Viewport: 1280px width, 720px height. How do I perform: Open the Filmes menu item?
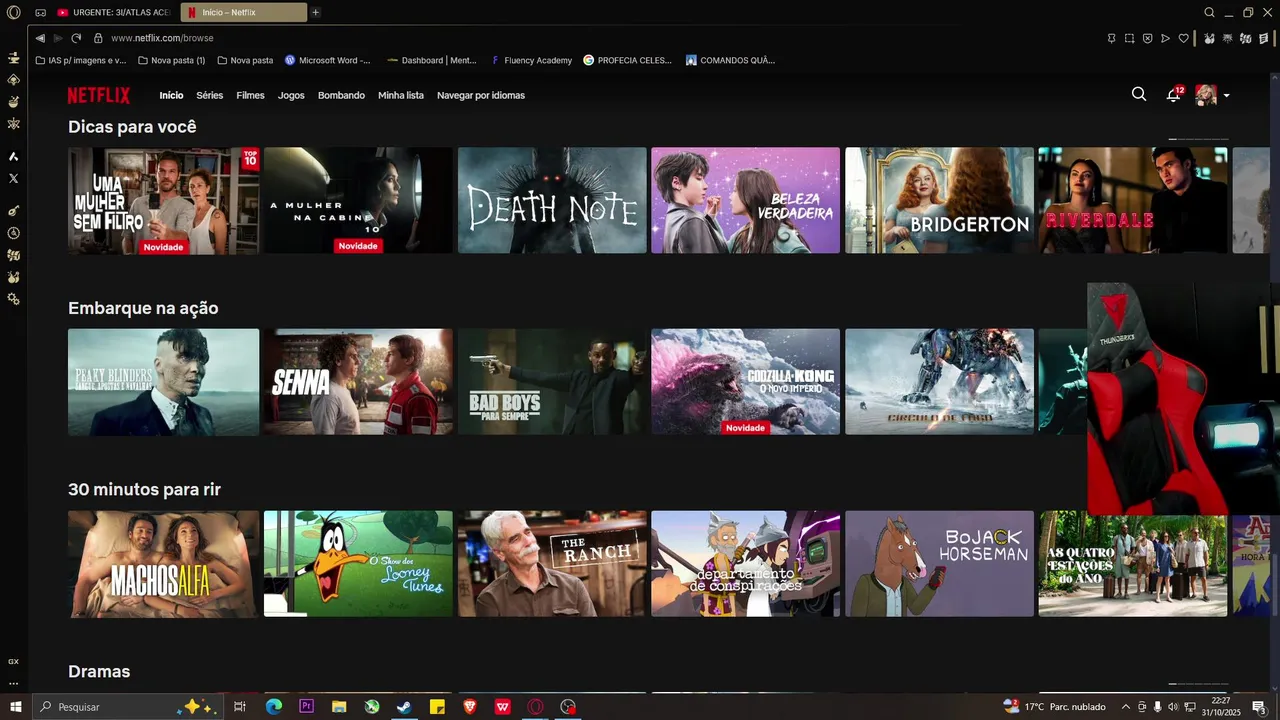click(x=250, y=95)
